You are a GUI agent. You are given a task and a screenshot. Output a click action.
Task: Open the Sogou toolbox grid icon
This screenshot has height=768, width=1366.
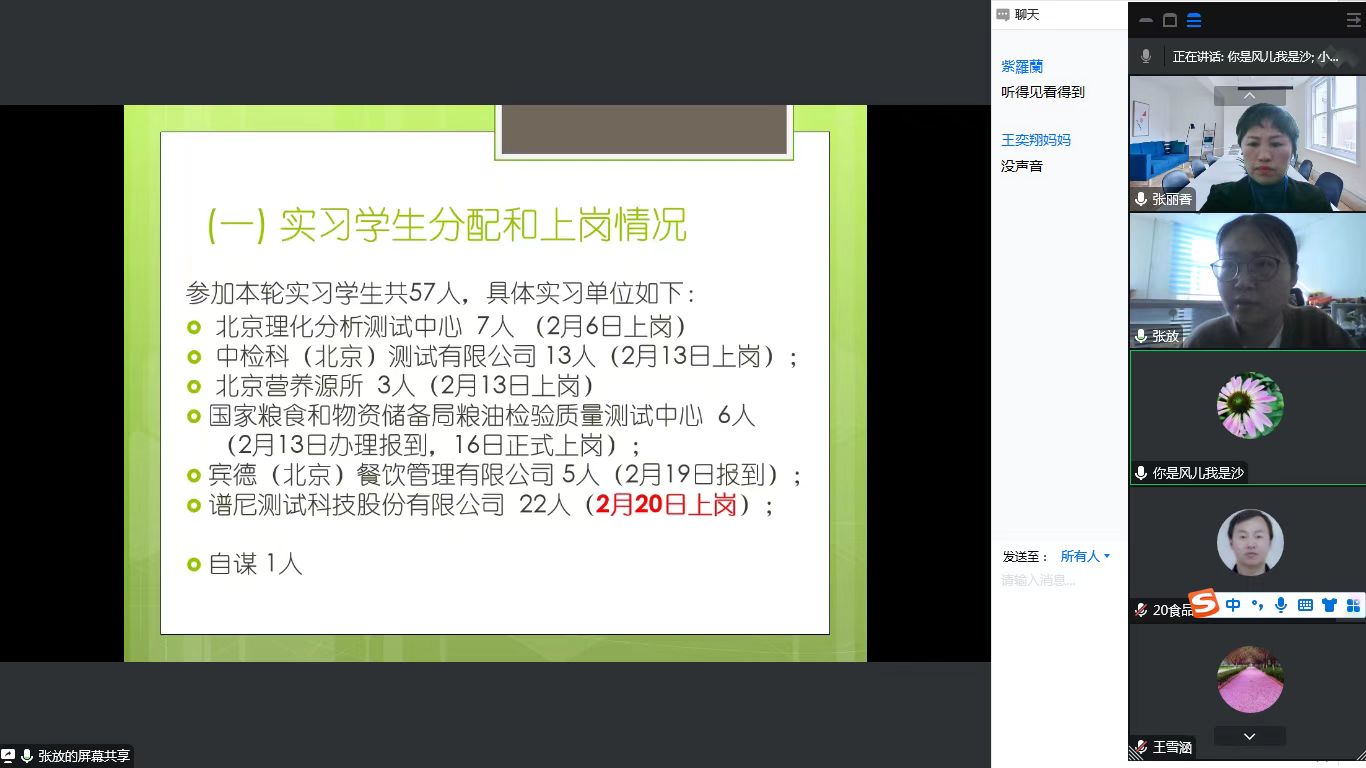[1353, 605]
